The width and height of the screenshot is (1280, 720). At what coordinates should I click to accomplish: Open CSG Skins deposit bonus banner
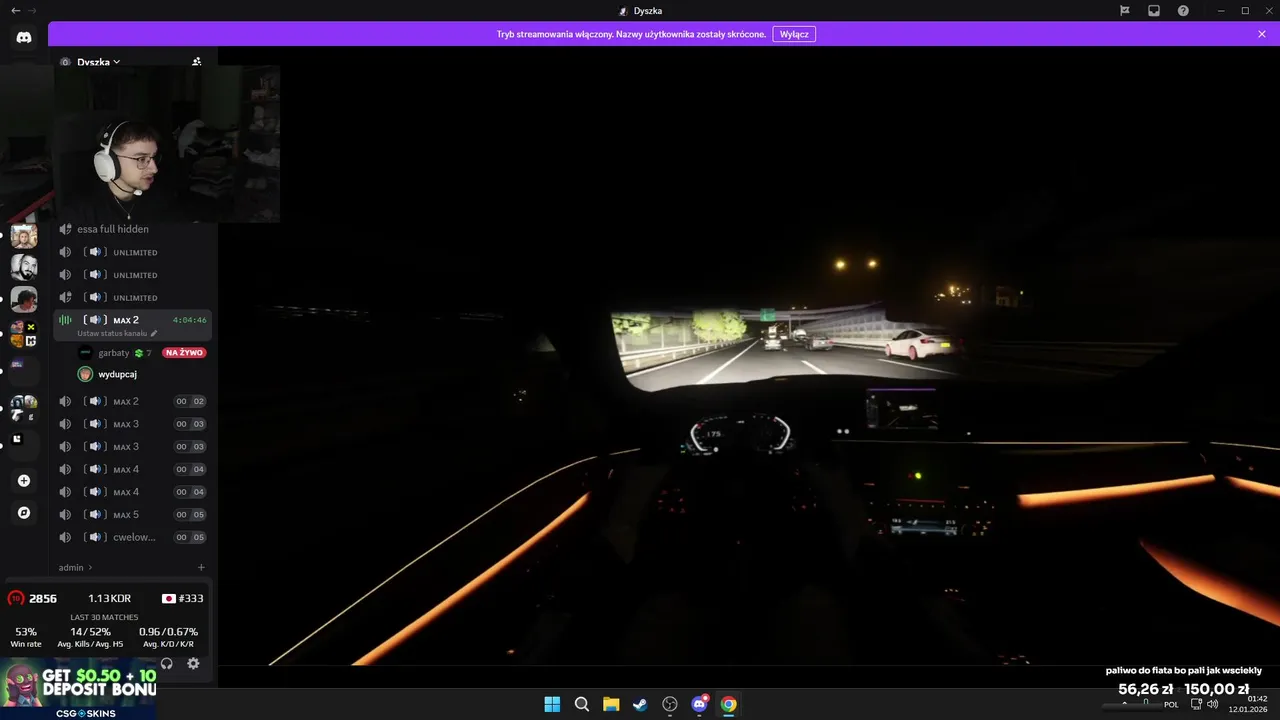(x=78, y=688)
